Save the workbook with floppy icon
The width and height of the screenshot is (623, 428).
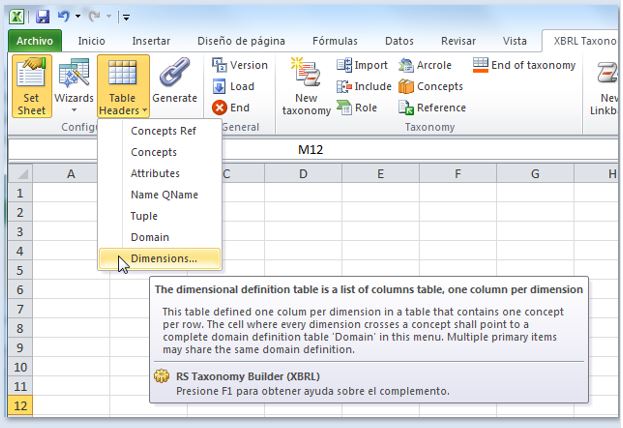[x=43, y=17]
